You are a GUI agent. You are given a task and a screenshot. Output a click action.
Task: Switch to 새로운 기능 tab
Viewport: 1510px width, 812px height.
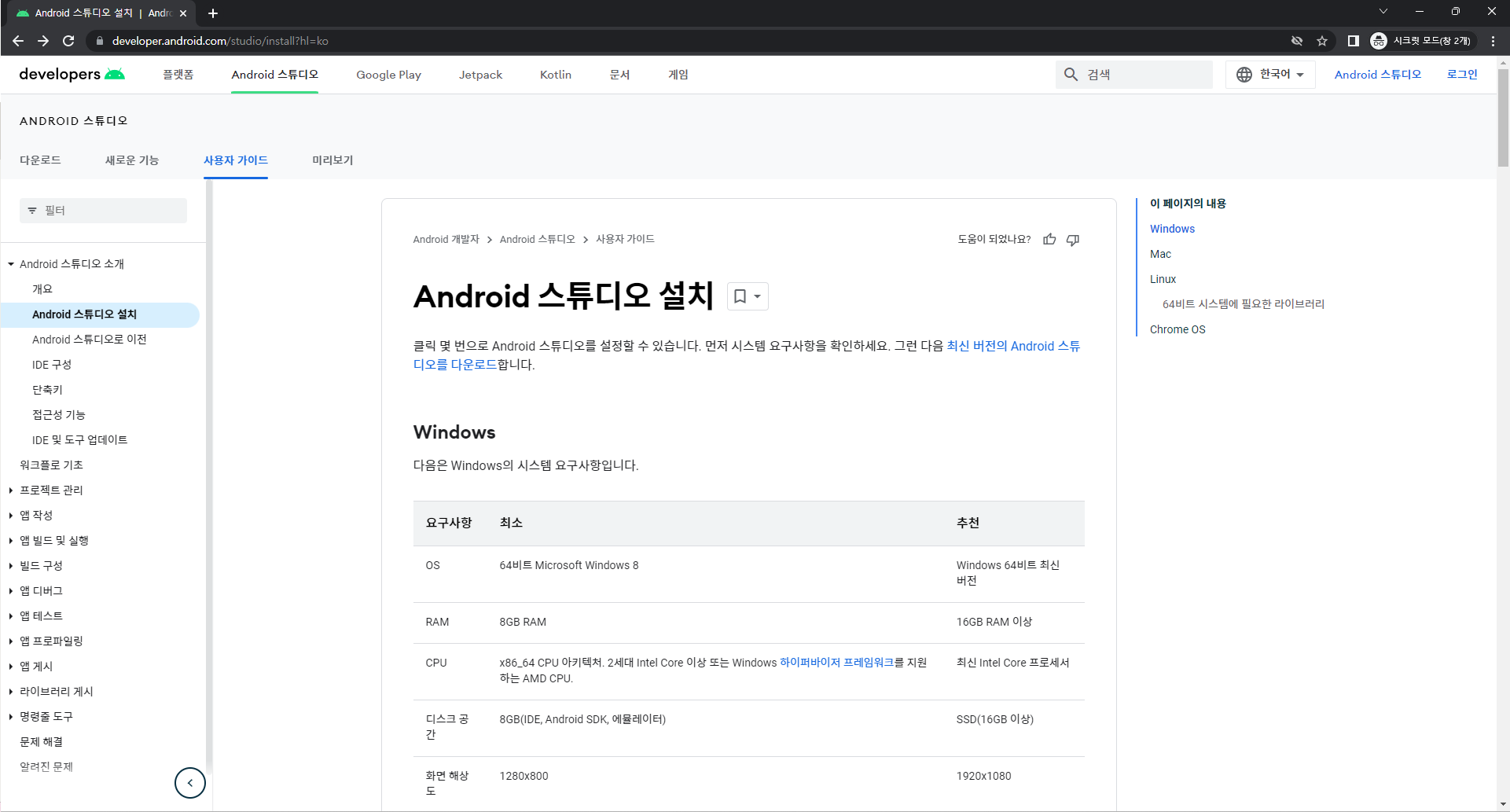[132, 160]
